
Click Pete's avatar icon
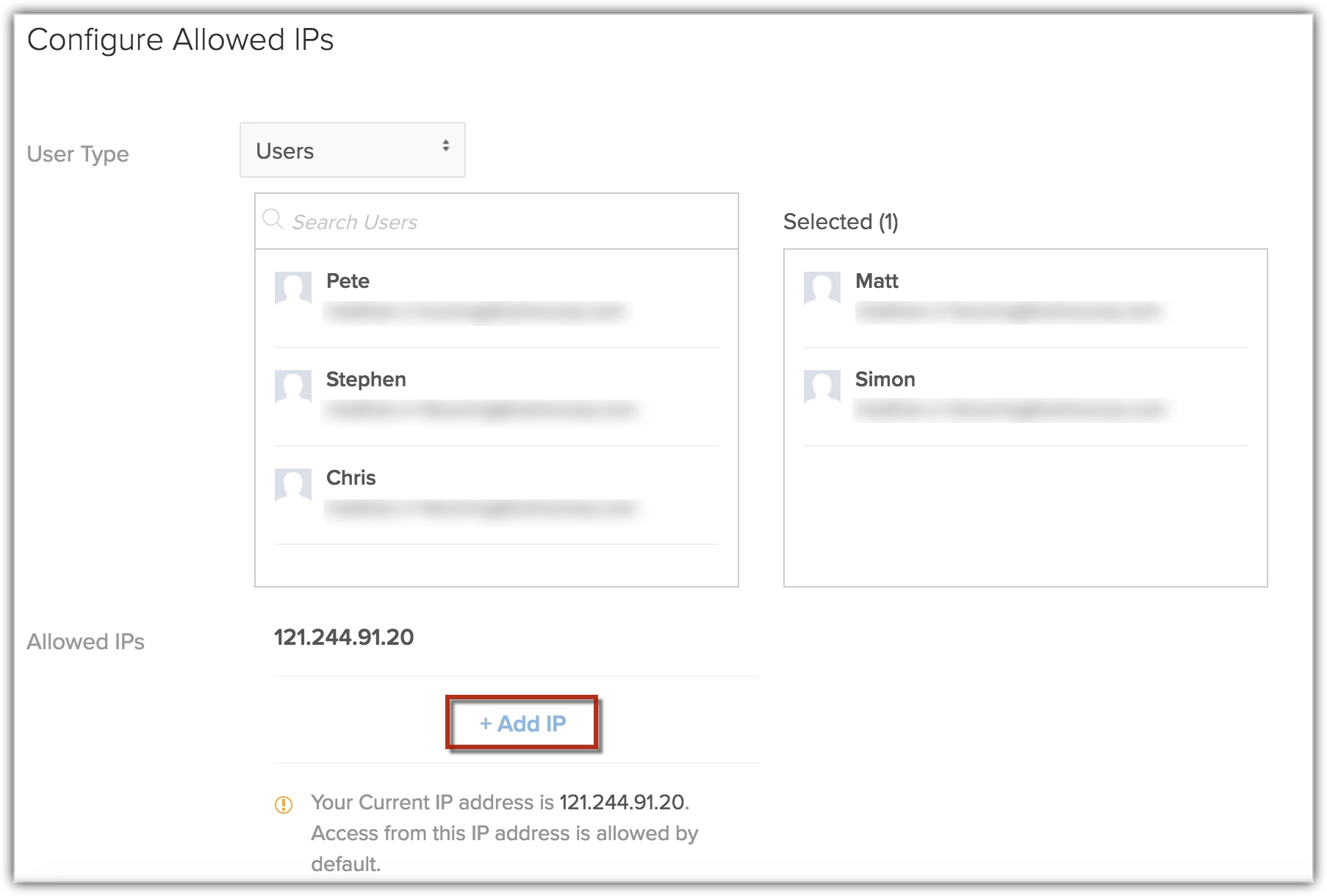292,288
